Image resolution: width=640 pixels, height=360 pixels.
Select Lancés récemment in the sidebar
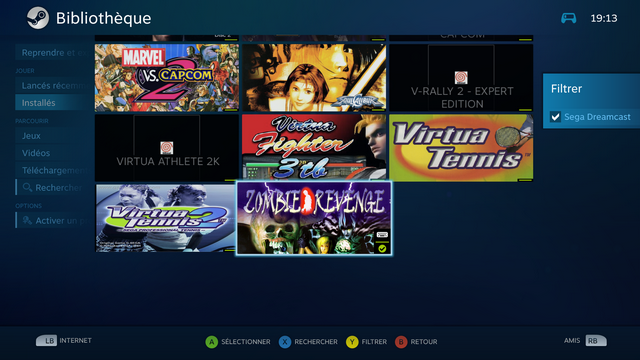coord(54,85)
